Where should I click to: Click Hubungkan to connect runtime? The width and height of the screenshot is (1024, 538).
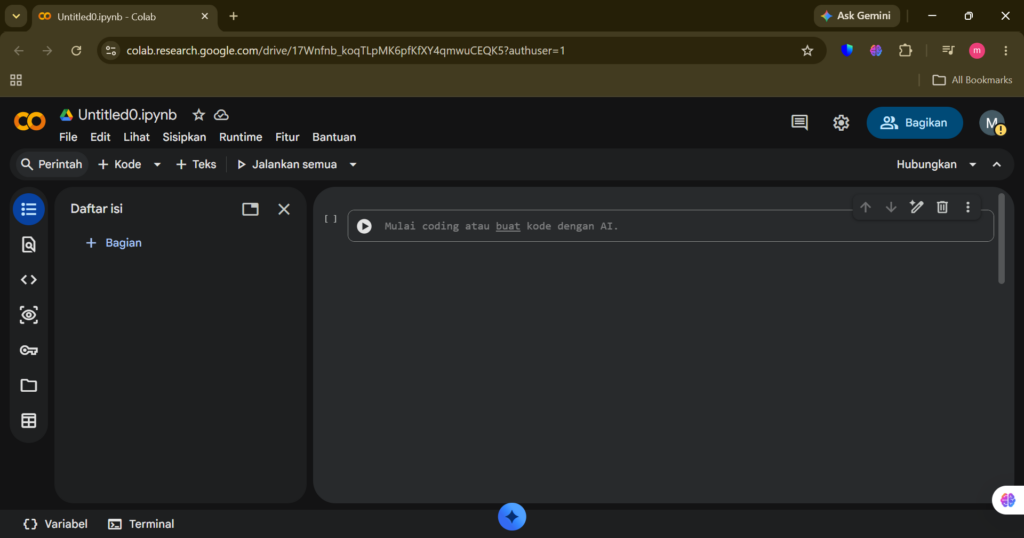click(926, 165)
